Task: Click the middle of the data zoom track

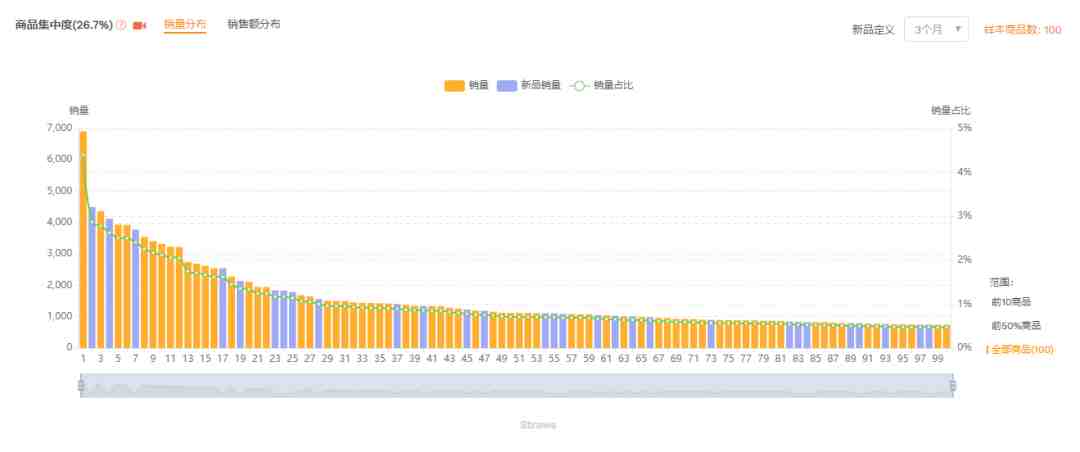Action: (517, 386)
